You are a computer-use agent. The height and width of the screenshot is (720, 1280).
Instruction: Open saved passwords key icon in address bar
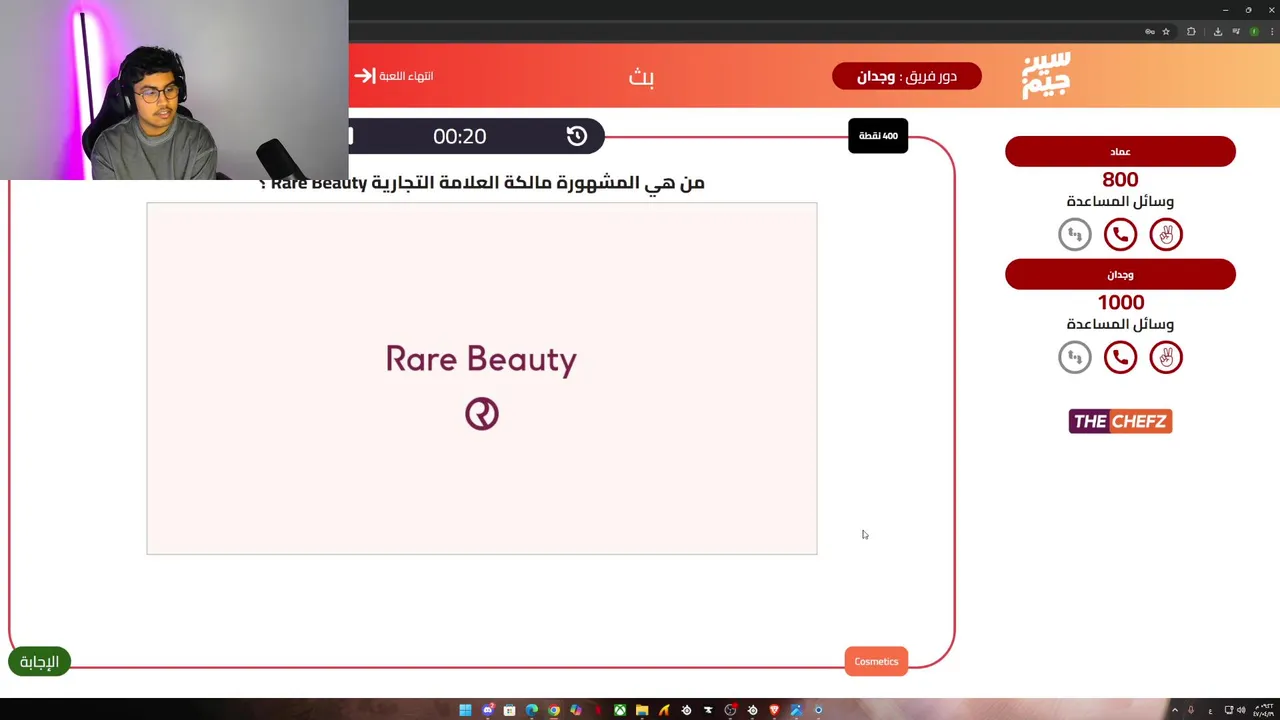coord(1150,32)
